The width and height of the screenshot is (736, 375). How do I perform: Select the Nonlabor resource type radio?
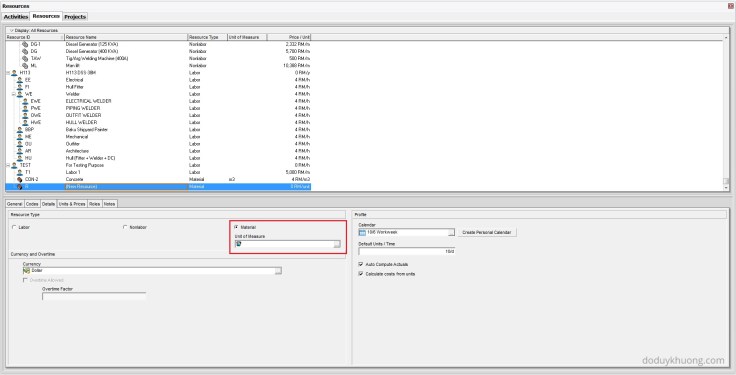point(125,227)
